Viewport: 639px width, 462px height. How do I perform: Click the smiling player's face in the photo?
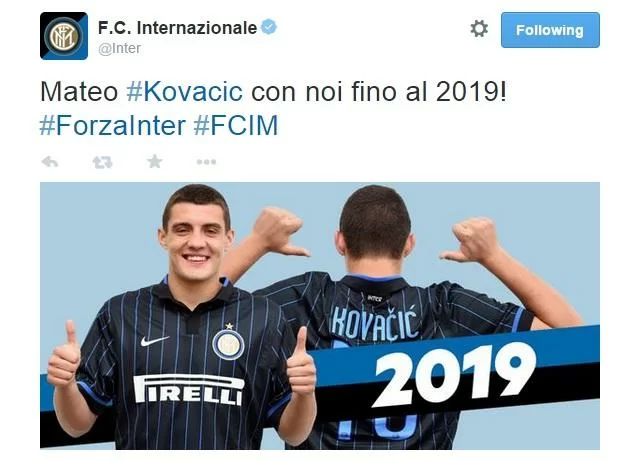(195, 240)
